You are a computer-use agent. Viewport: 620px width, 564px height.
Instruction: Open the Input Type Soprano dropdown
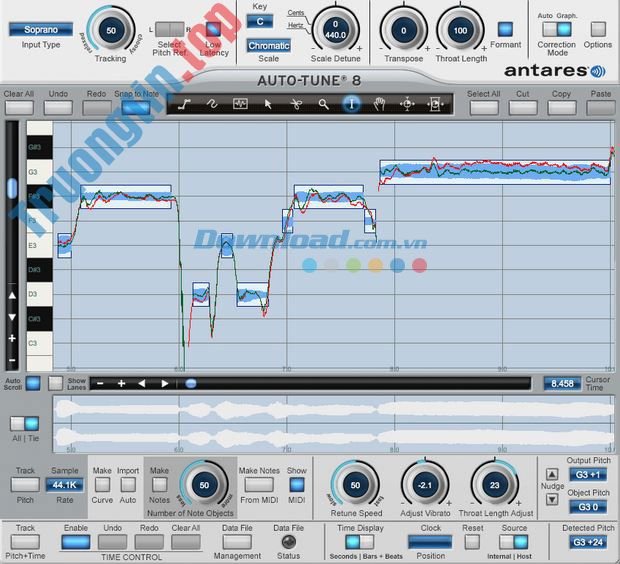[41, 30]
